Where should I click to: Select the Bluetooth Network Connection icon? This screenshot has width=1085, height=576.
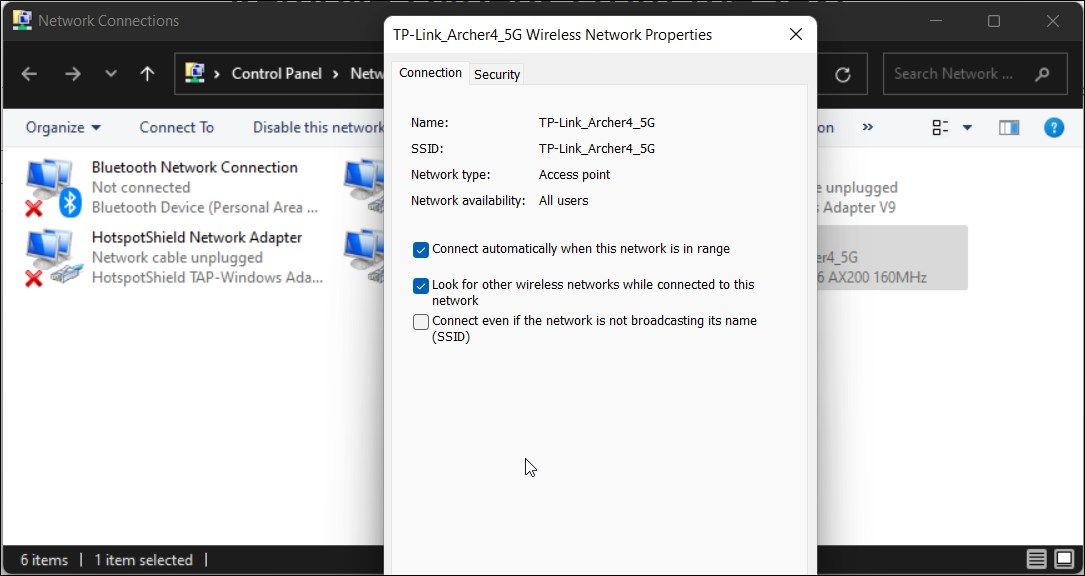tap(53, 188)
